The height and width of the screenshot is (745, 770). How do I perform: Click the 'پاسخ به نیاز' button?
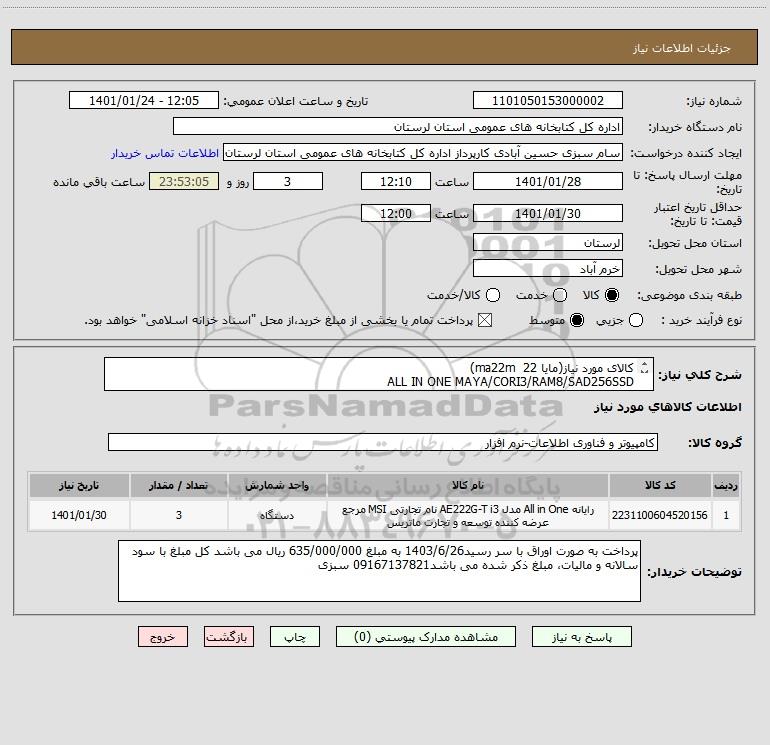(581, 637)
